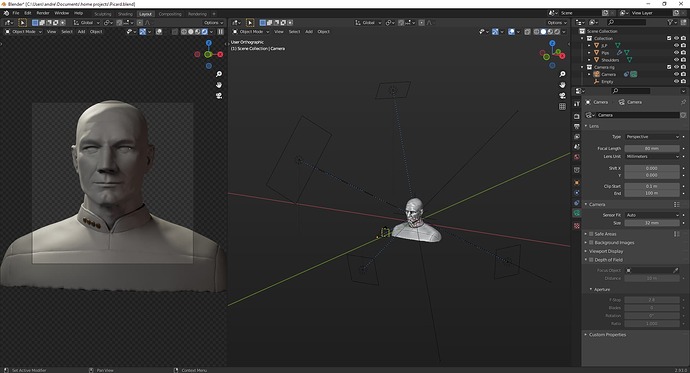Image resolution: width=690 pixels, height=373 pixels.
Task: Pause the render preview in left viewport
Action: coord(220,32)
